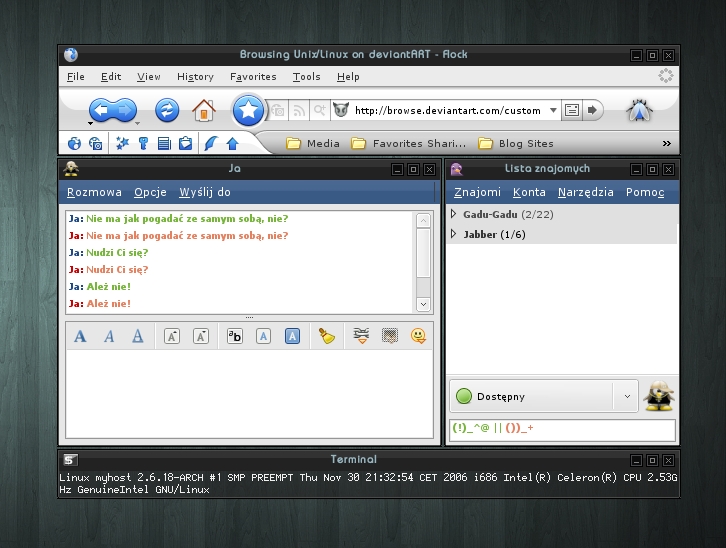Click the Go arrow button next to address bar
Screen dimensions: 726x548
[592, 110]
